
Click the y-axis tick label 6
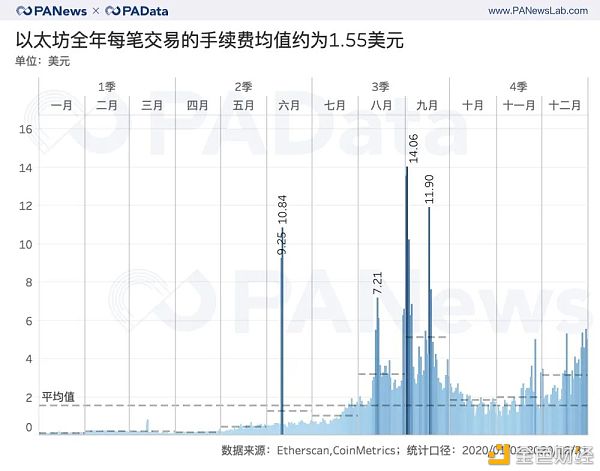29,321
